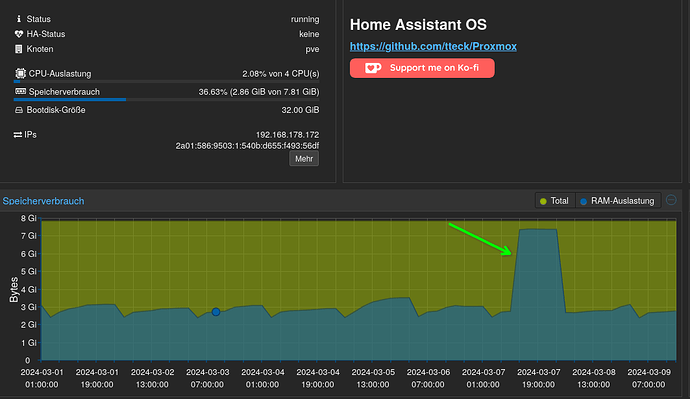The image size is (690, 399).
Task: Open the github.com/tteck/Proxmox link
Action: coord(433,46)
